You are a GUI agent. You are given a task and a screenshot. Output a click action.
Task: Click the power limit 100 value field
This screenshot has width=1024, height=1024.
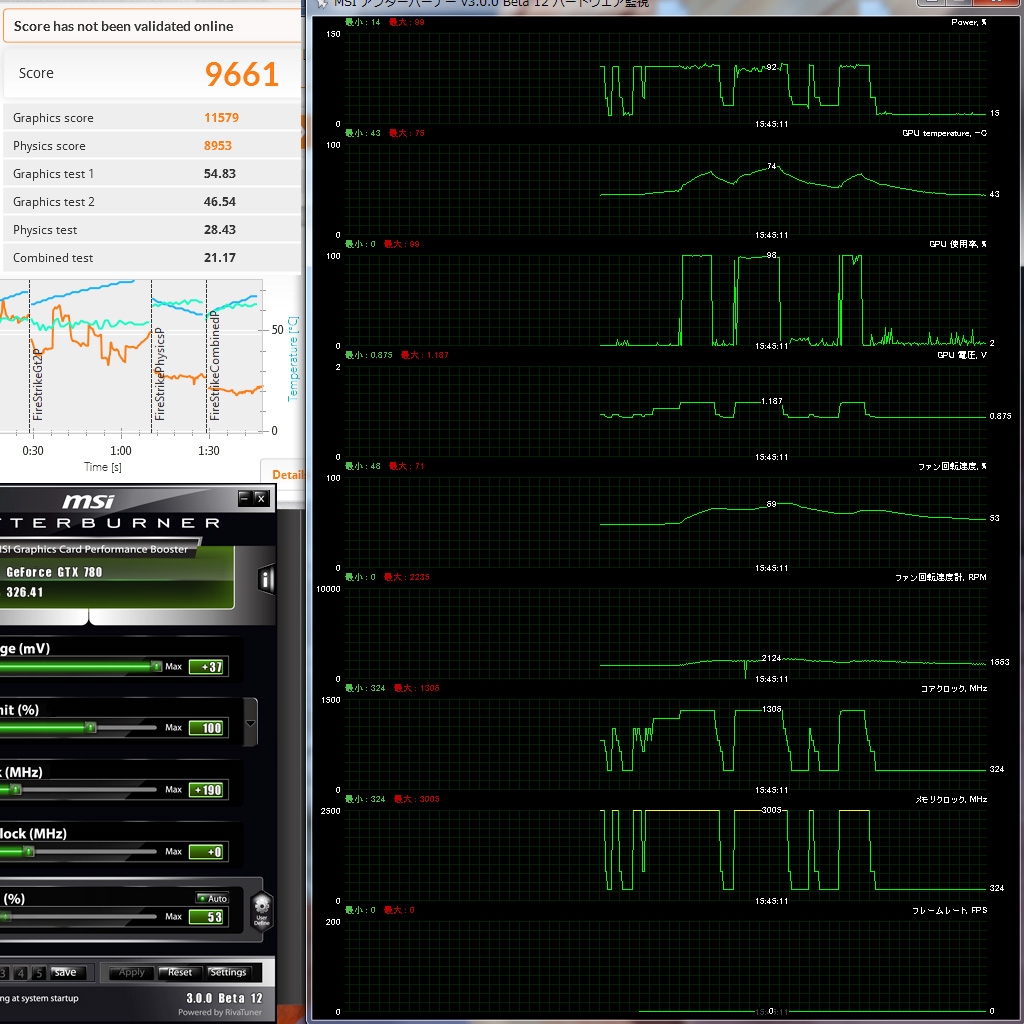pyautogui.click(x=208, y=728)
